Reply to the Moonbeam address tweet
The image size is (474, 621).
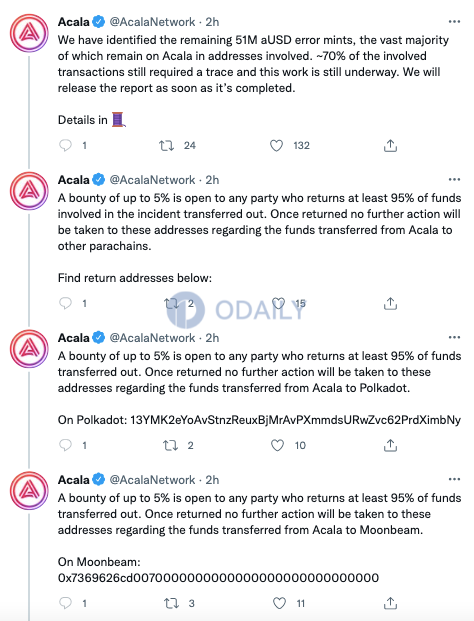click(65, 603)
